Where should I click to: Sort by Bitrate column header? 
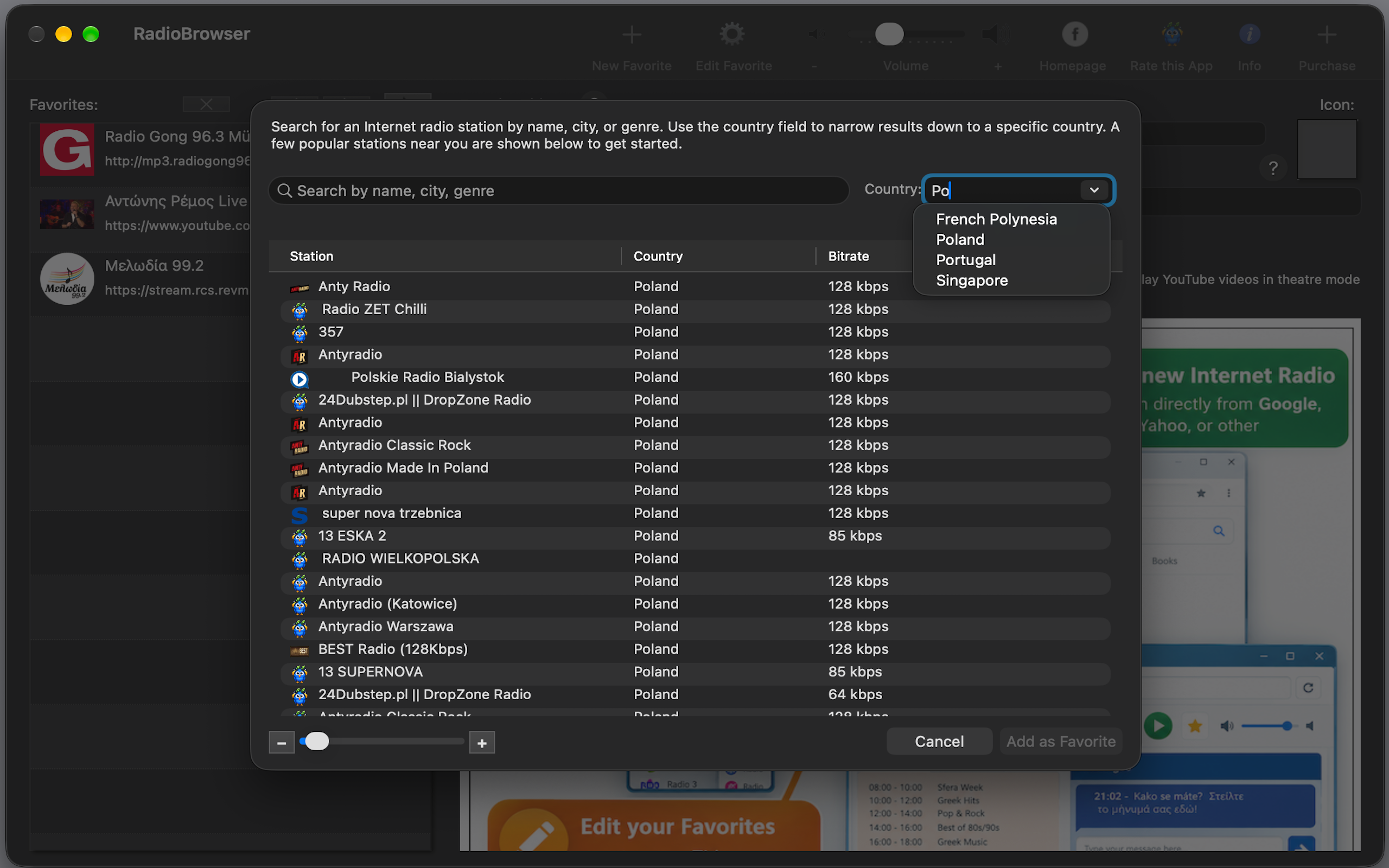pyautogui.click(x=864, y=256)
